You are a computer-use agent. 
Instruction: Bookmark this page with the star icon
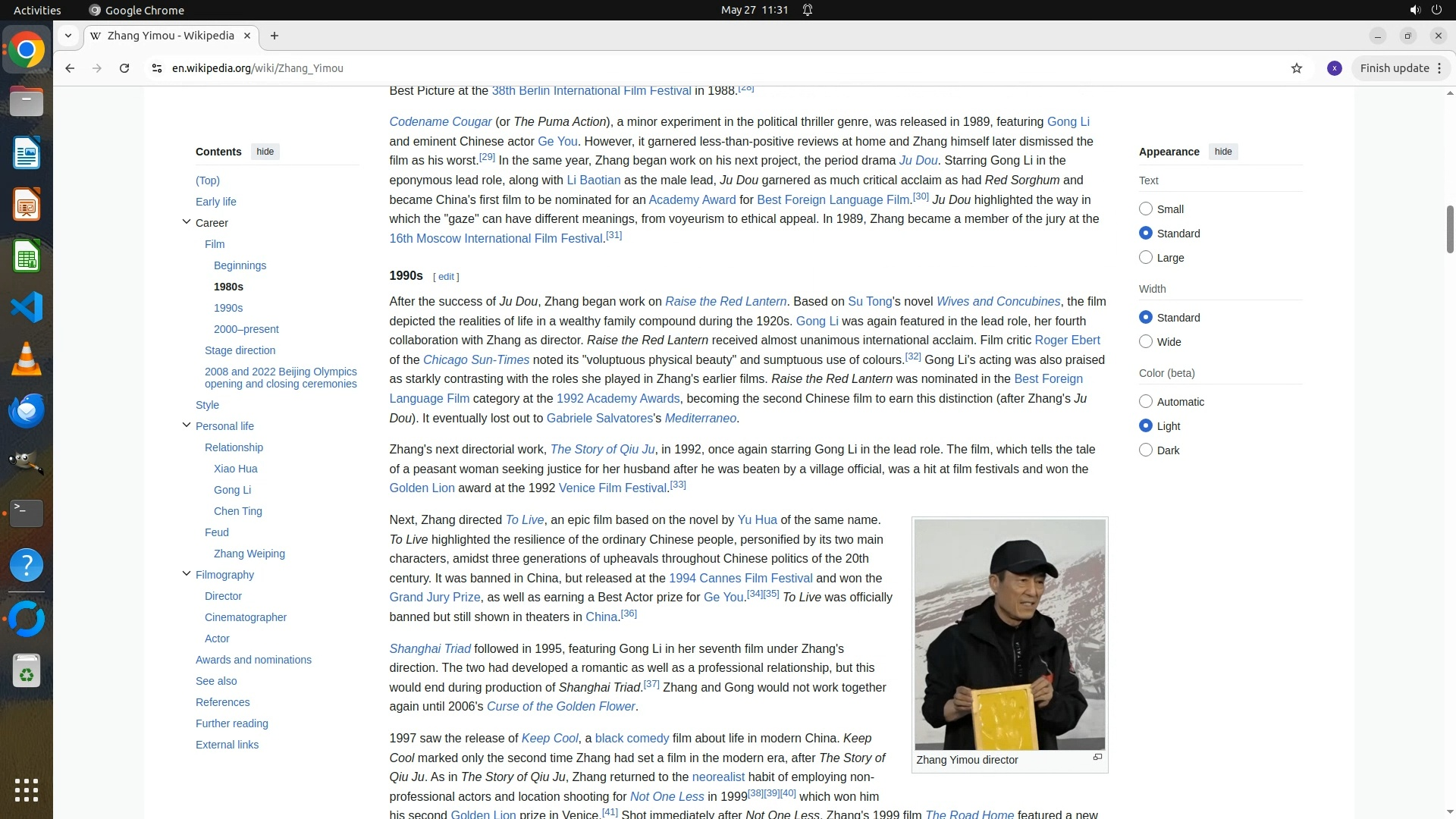(1297, 68)
